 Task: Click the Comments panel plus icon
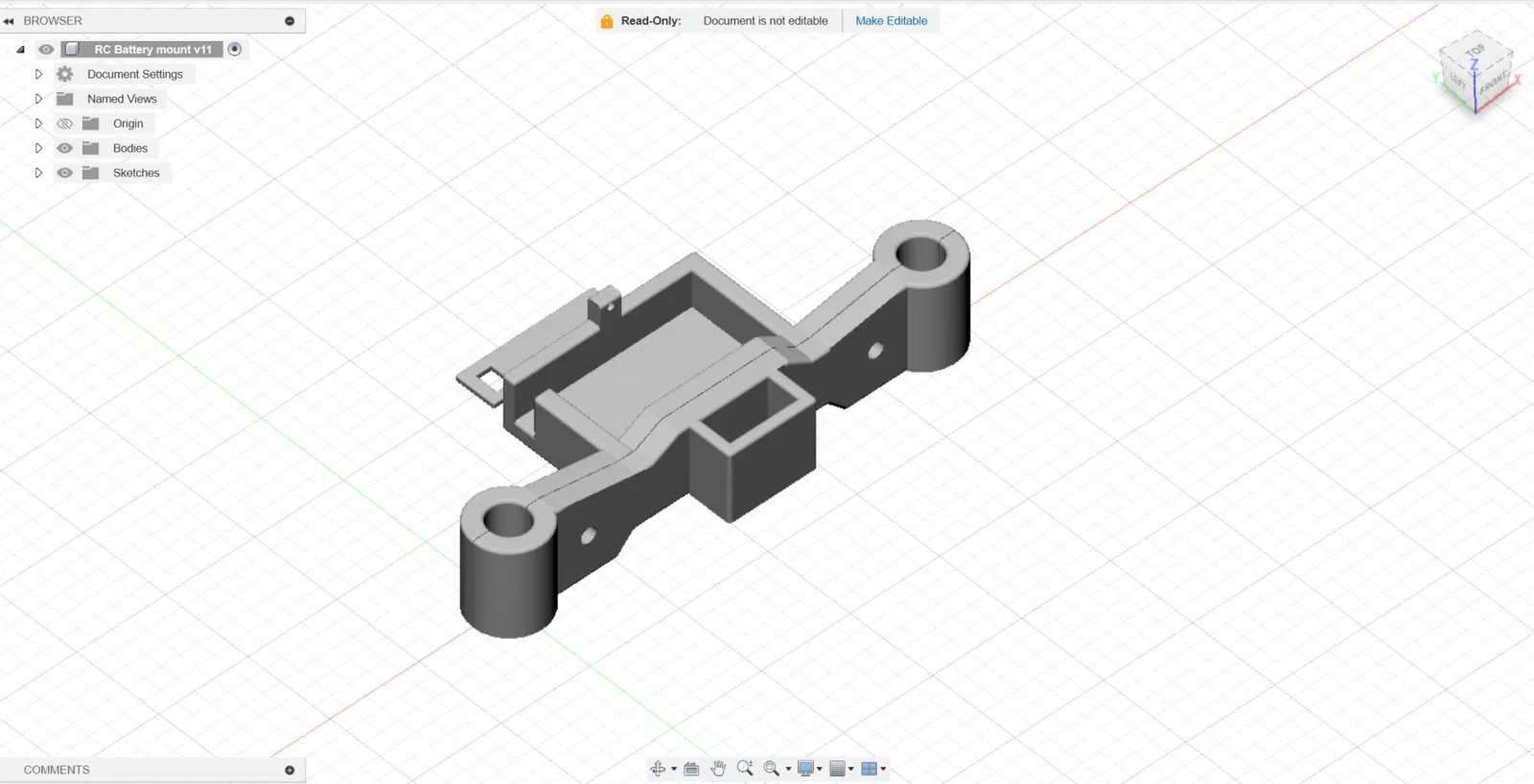(290, 771)
